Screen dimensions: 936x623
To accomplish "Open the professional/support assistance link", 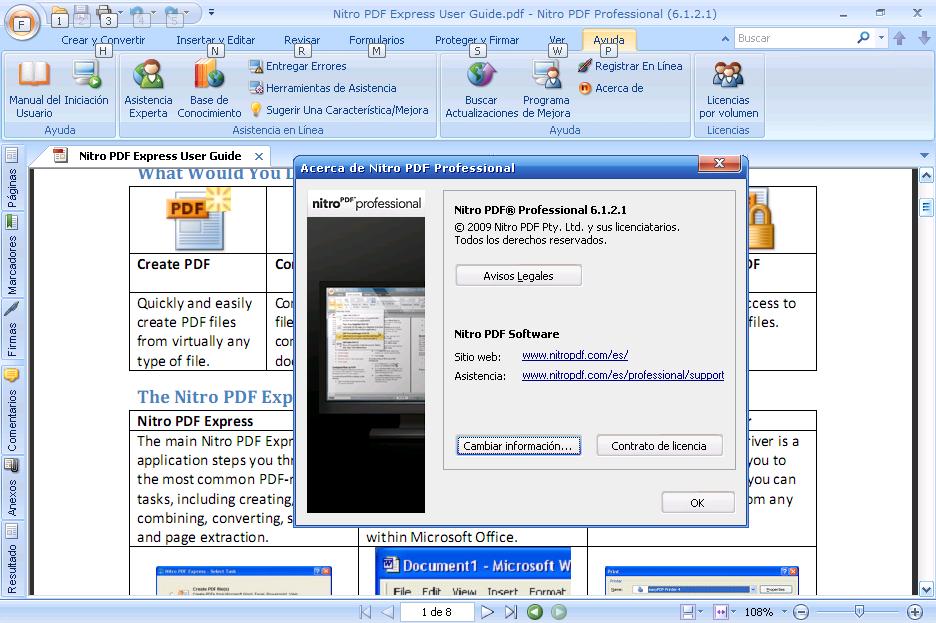I will [623, 375].
